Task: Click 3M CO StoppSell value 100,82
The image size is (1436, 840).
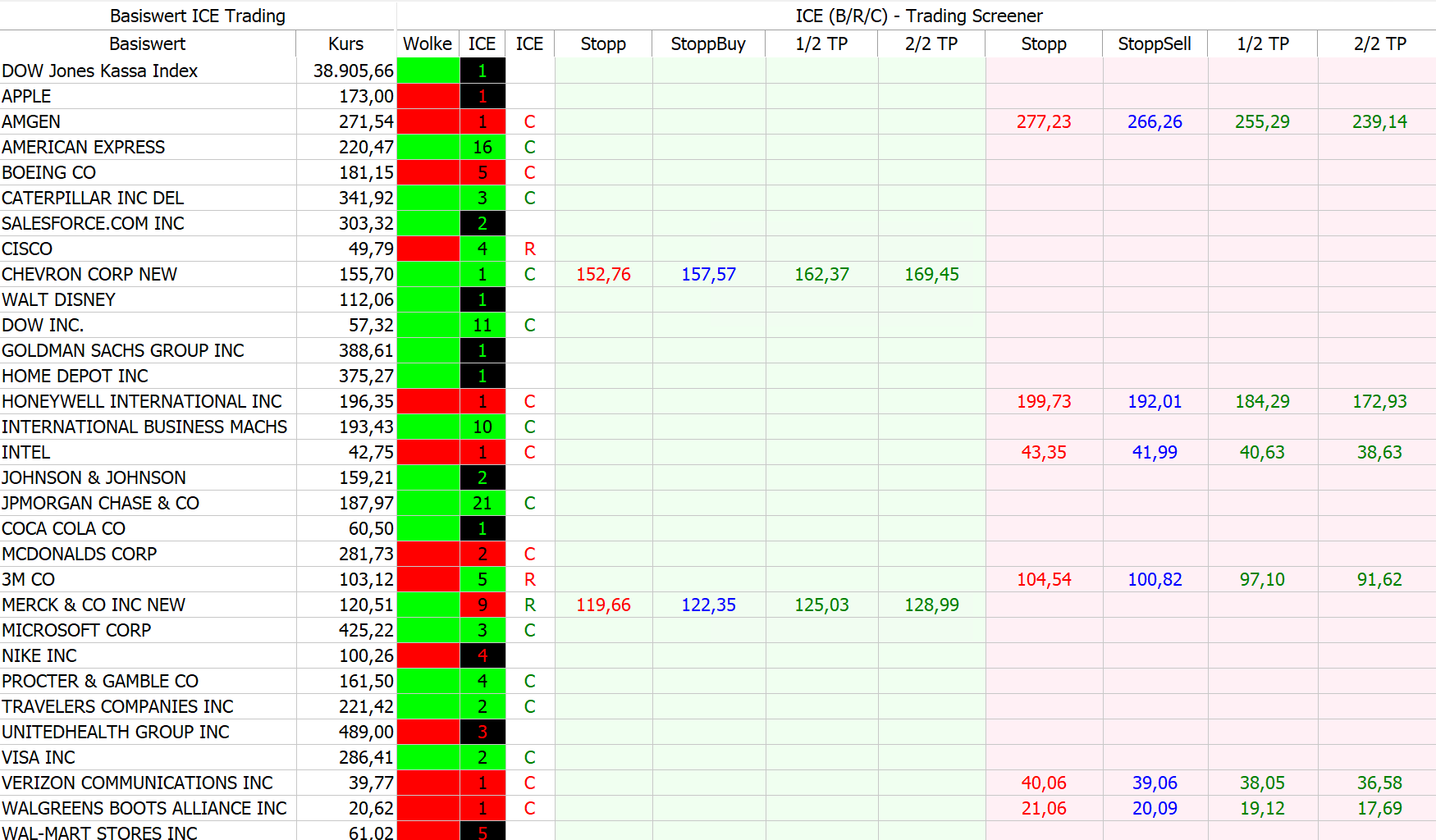Action: 1155,579
